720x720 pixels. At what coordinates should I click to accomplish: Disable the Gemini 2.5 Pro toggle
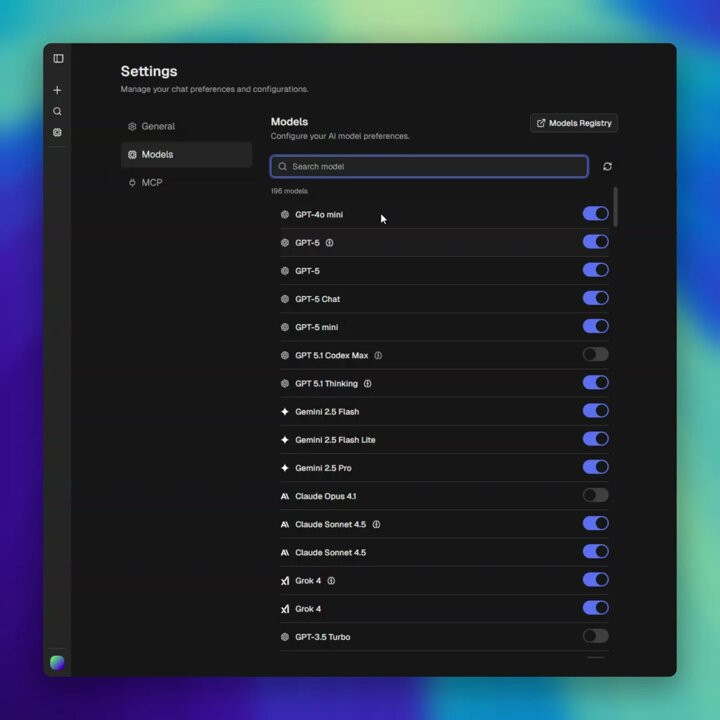click(596, 467)
